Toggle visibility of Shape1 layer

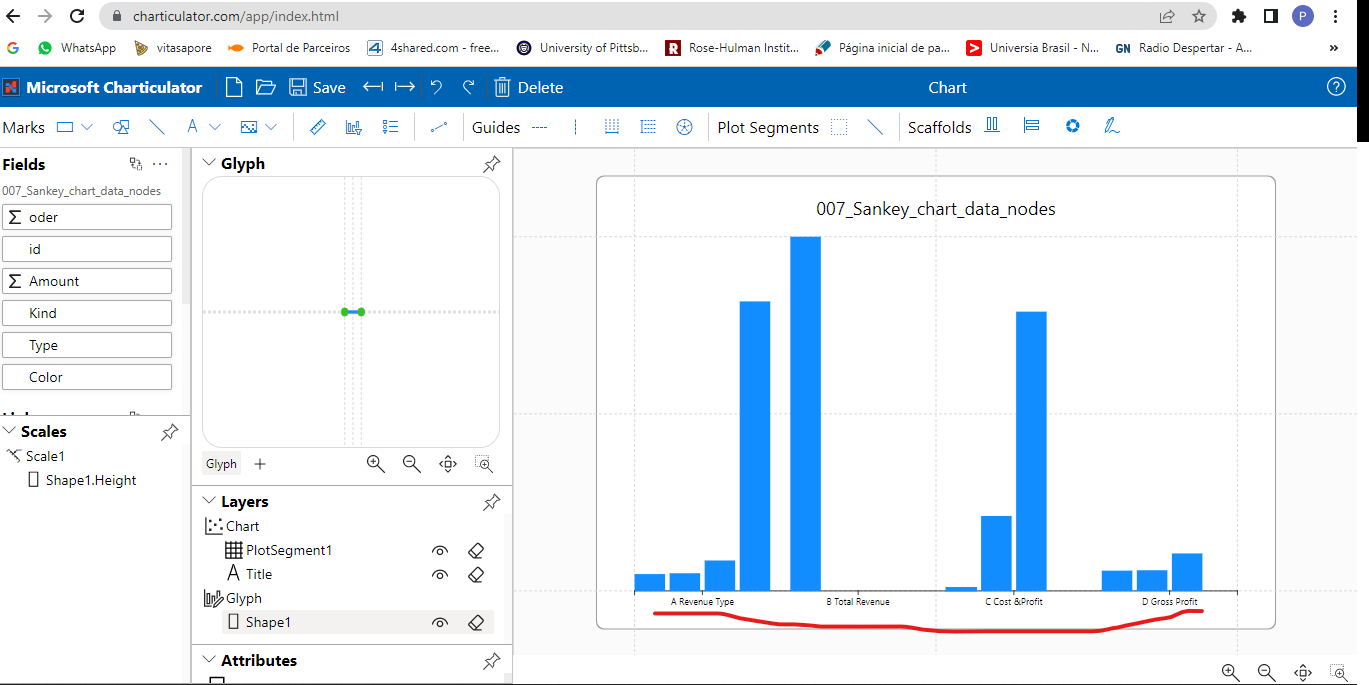pyautogui.click(x=439, y=622)
